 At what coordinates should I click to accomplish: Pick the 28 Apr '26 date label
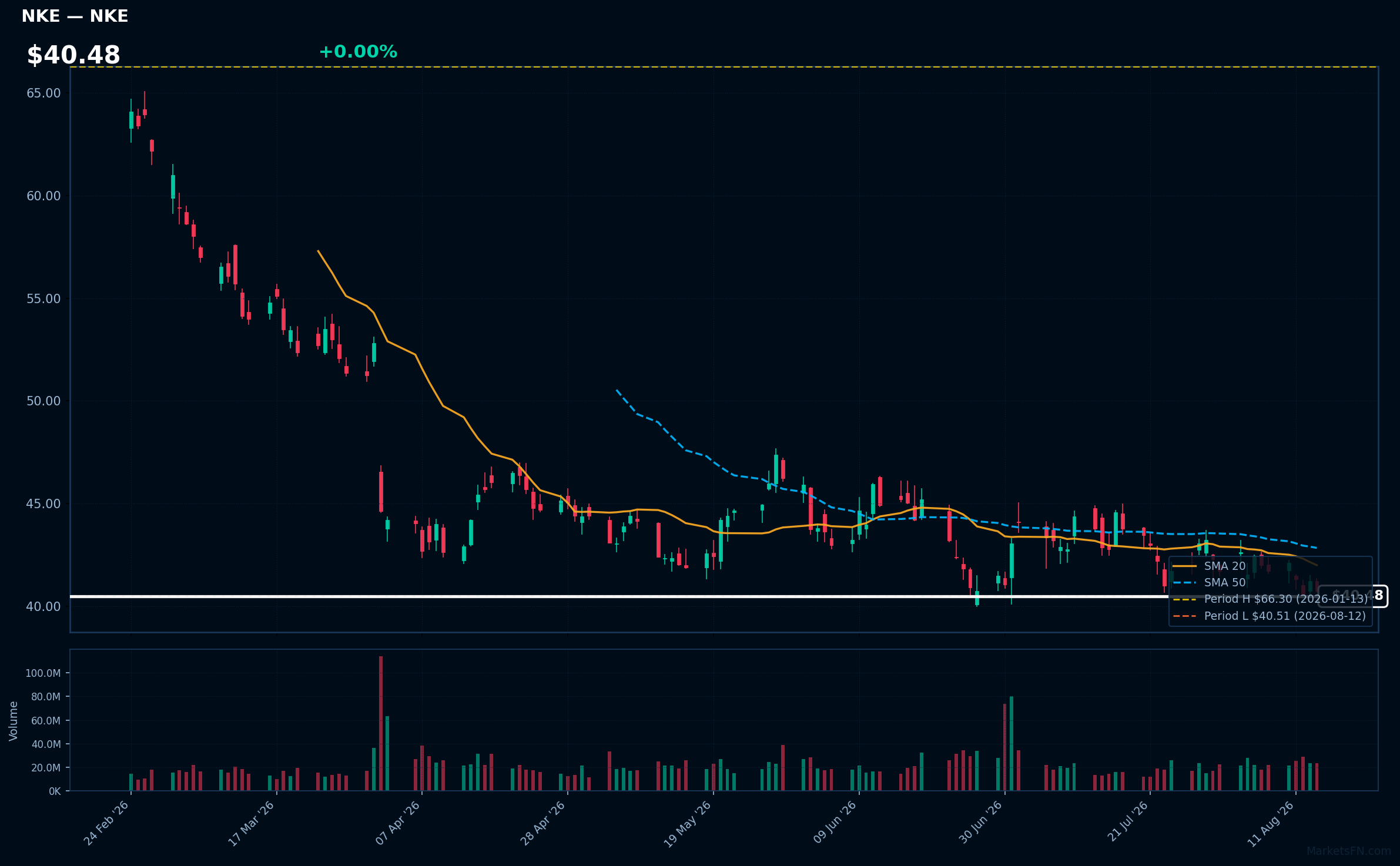click(x=543, y=823)
